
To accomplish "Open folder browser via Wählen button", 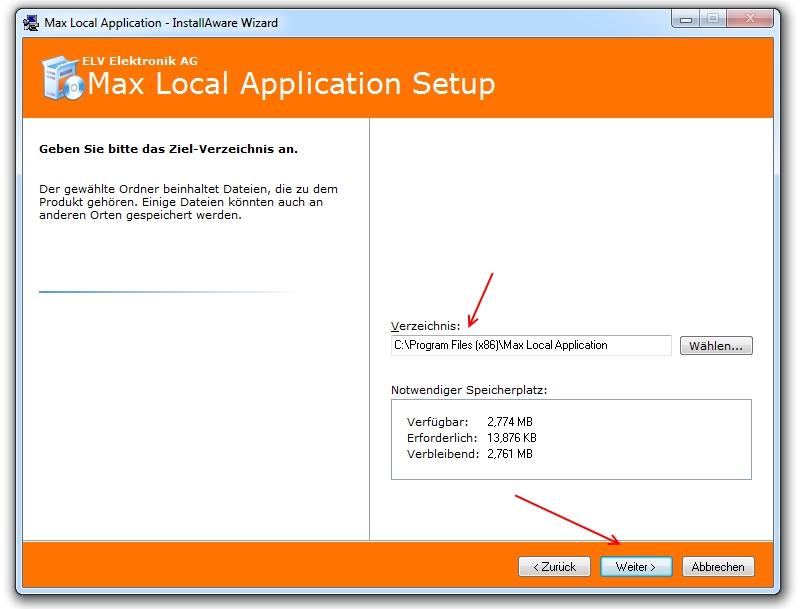I will click(x=716, y=345).
